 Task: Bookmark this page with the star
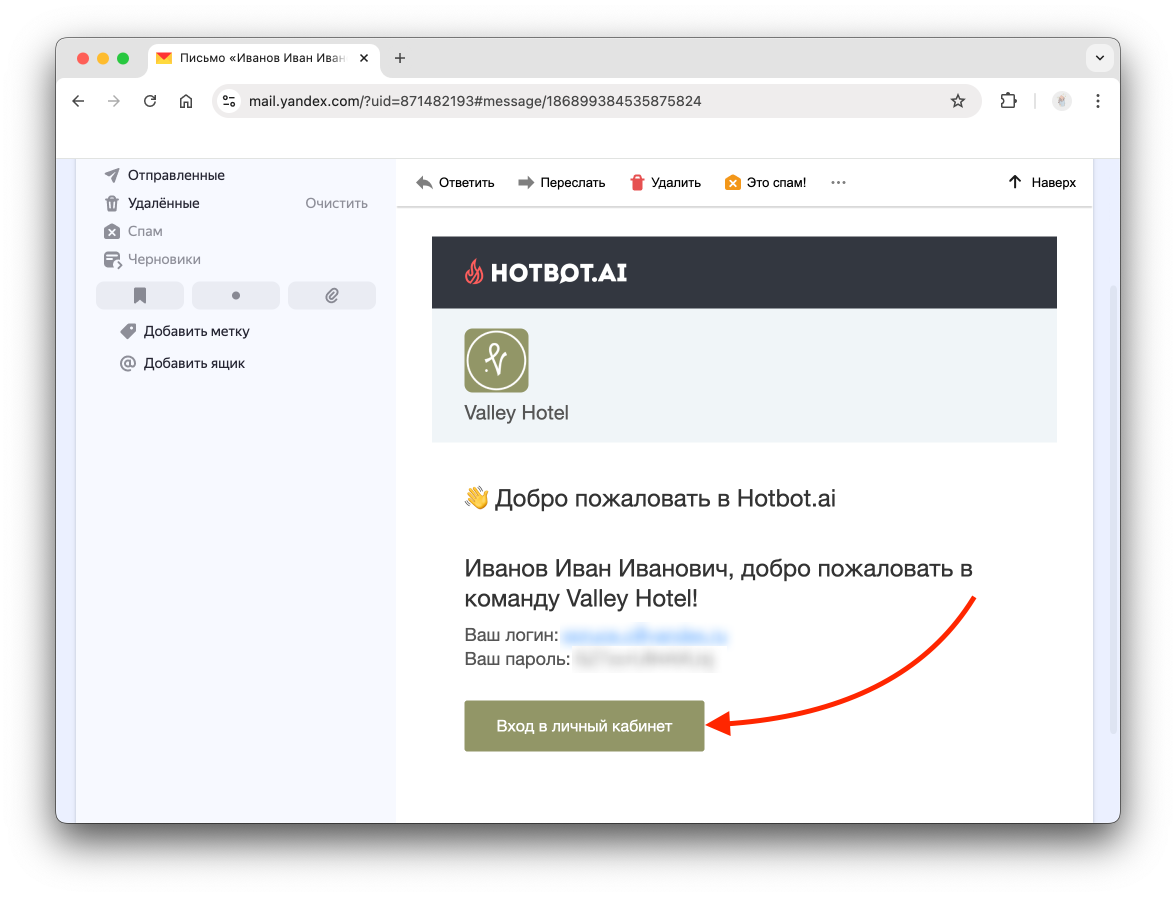[x=958, y=101]
